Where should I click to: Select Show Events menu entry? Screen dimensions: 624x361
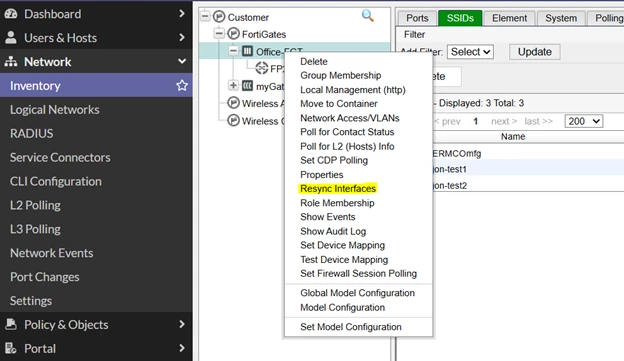[x=328, y=217]
